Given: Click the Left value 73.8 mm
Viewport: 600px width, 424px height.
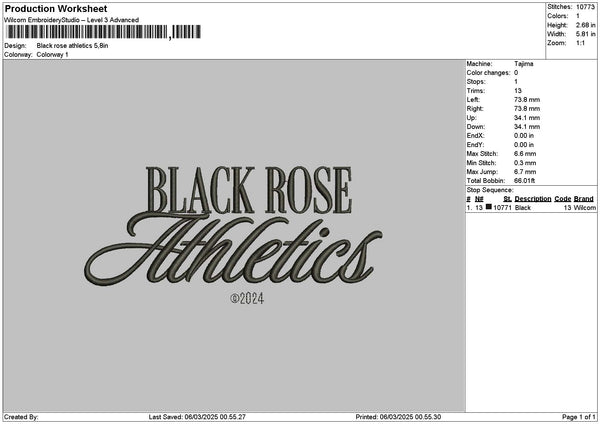Looking at the screenshot, I should (x=527, y=100).
